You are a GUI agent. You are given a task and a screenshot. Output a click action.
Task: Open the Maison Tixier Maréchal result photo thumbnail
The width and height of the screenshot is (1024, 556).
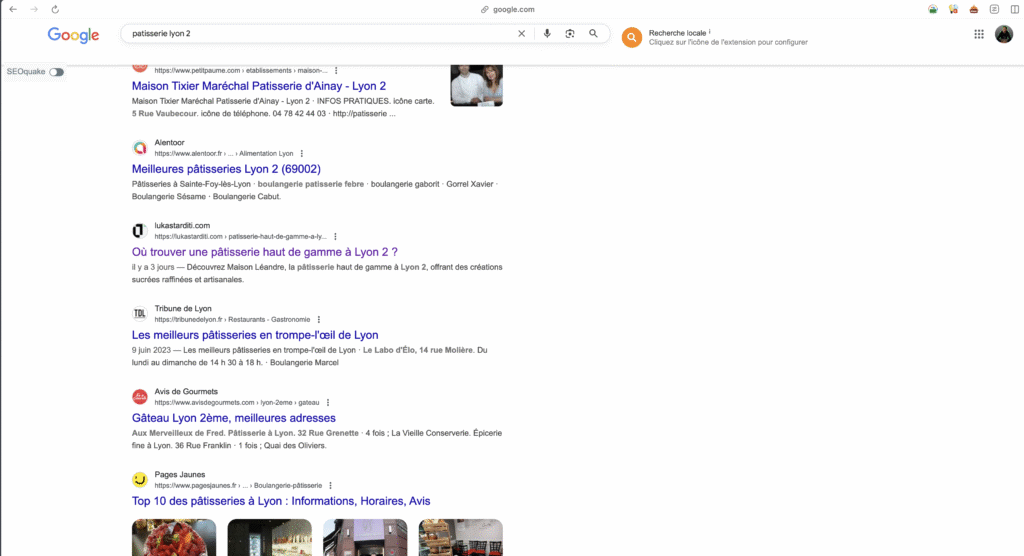[477, 85]
